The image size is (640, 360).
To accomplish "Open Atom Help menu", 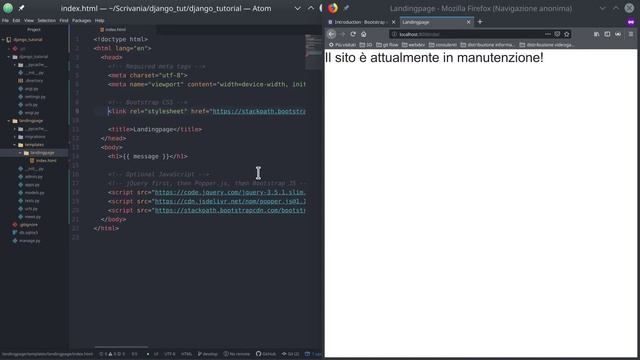I will coord(100,20).
